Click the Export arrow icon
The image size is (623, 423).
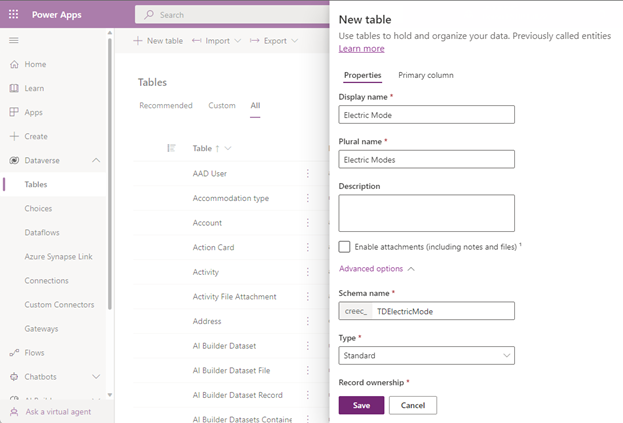[255, 41]
